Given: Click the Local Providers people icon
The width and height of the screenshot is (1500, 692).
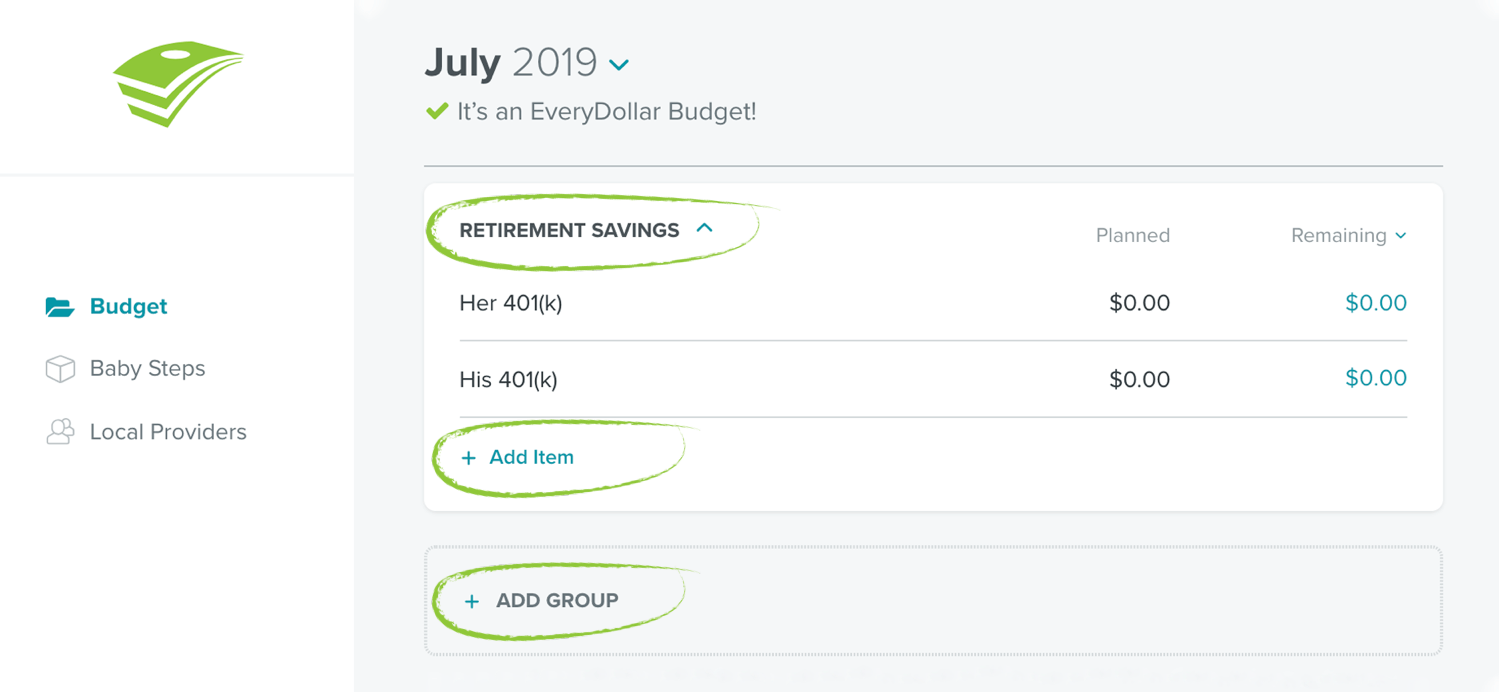Looking at the screenshot, I should coord(60,432).
